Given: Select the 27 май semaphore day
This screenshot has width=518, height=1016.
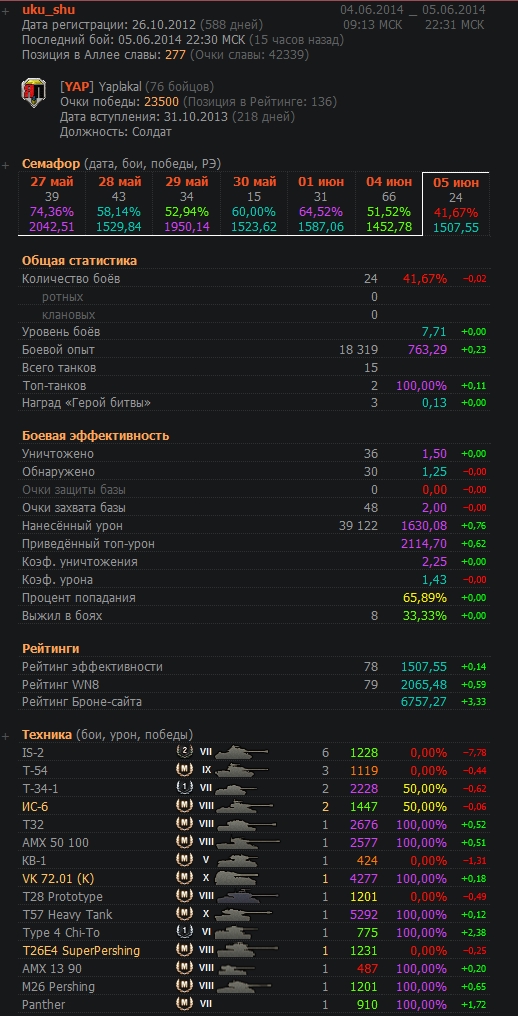Looking at the screenshot, I should (x=53, y=204).
